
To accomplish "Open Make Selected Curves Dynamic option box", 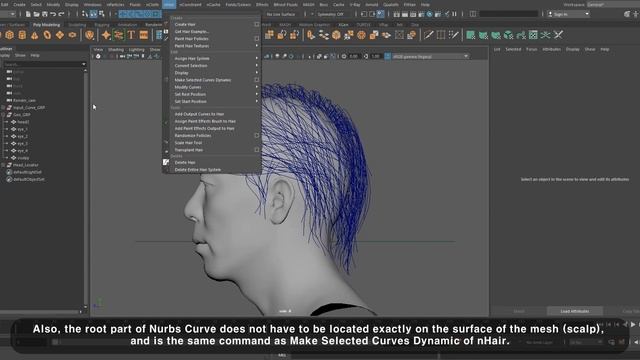I will (257, 80).
